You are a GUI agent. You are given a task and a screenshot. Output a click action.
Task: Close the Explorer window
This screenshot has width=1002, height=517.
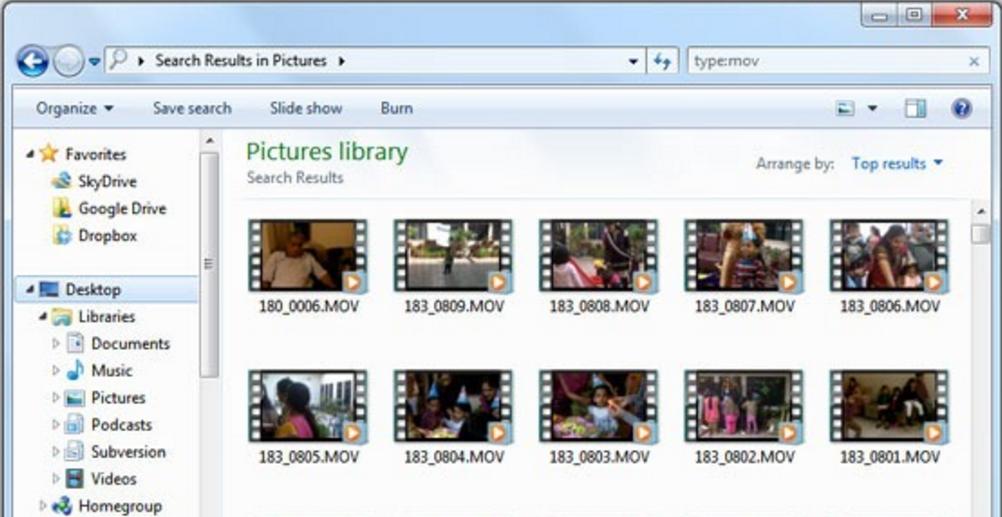point(962,15)
